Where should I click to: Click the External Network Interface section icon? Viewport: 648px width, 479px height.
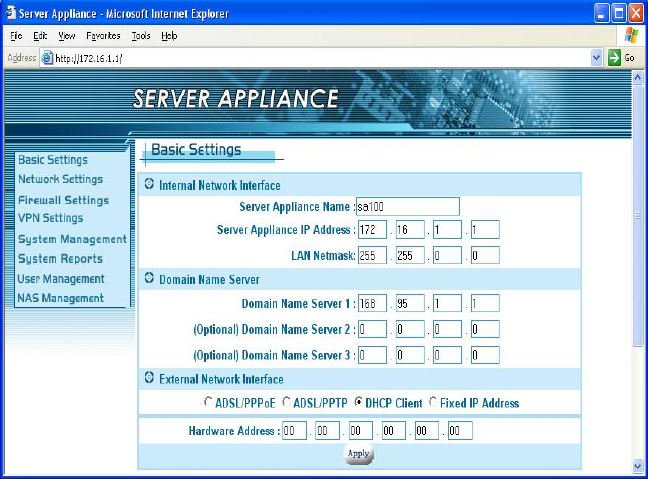(150, 379)
